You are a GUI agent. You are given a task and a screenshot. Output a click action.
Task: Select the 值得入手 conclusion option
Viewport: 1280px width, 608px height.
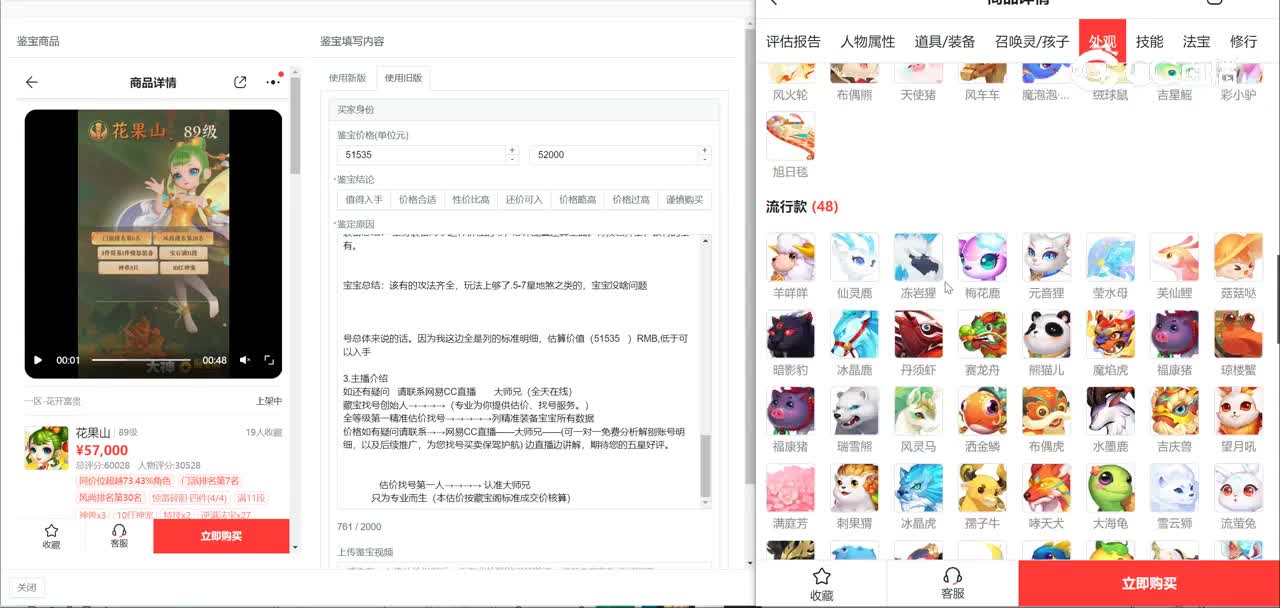tap(364, 199)
